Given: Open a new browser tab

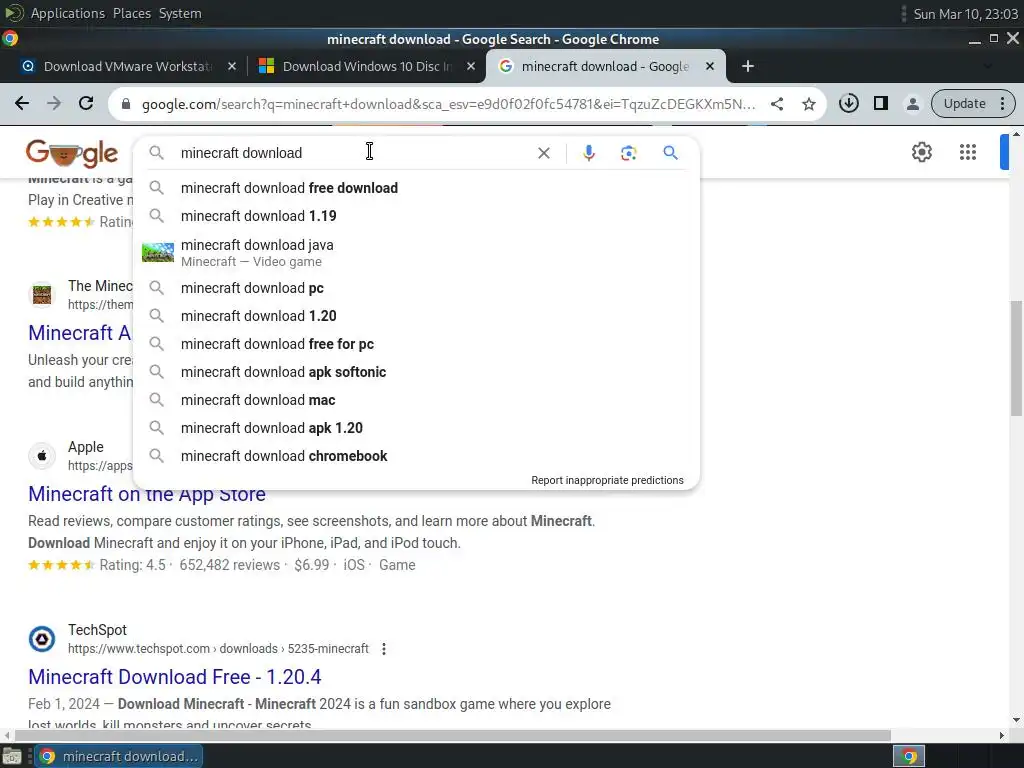Looking at the screenshot, I should (x=748, y=67).
